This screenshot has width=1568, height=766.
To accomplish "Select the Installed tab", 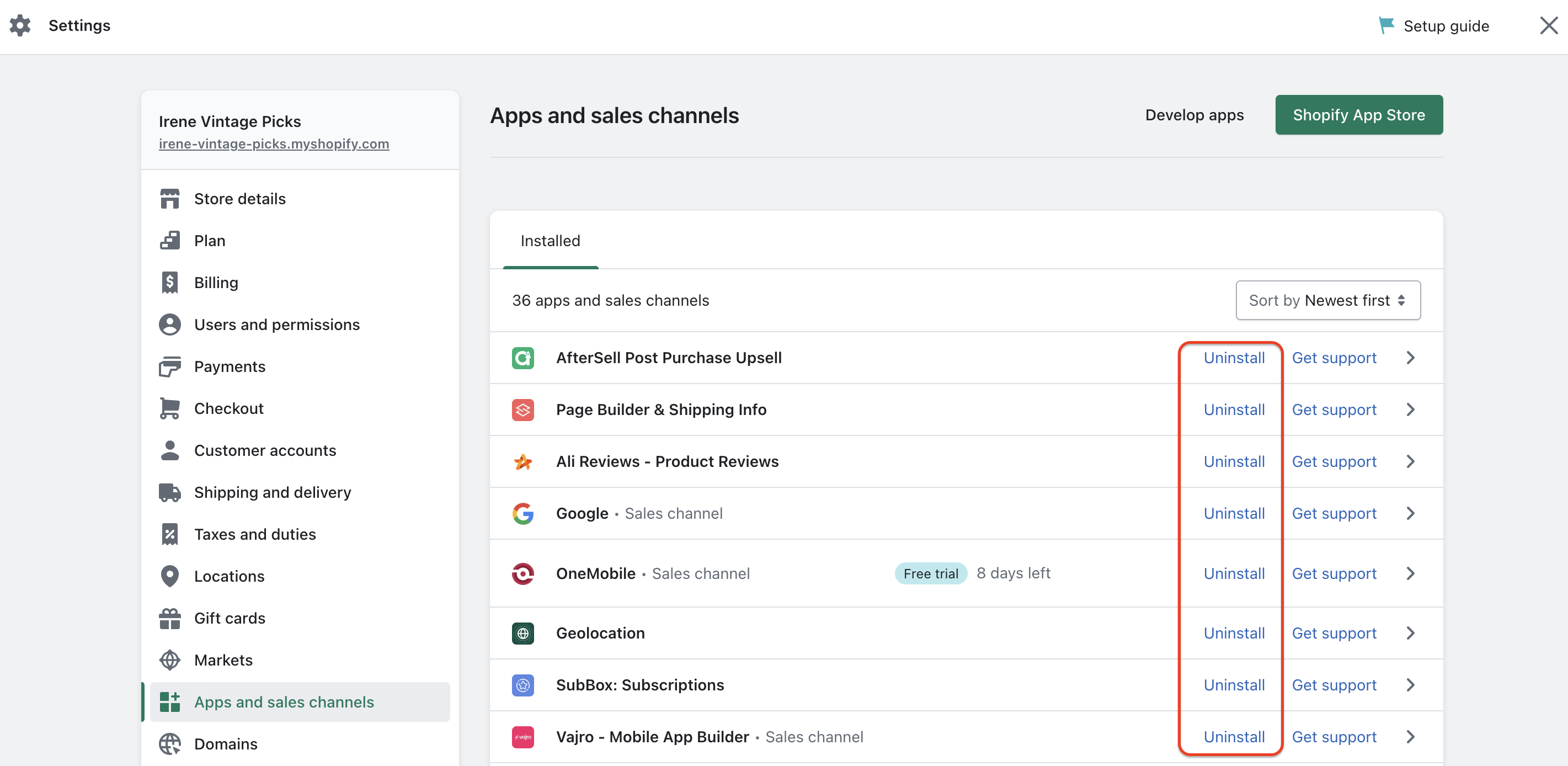I will click(x=551, y=240).
